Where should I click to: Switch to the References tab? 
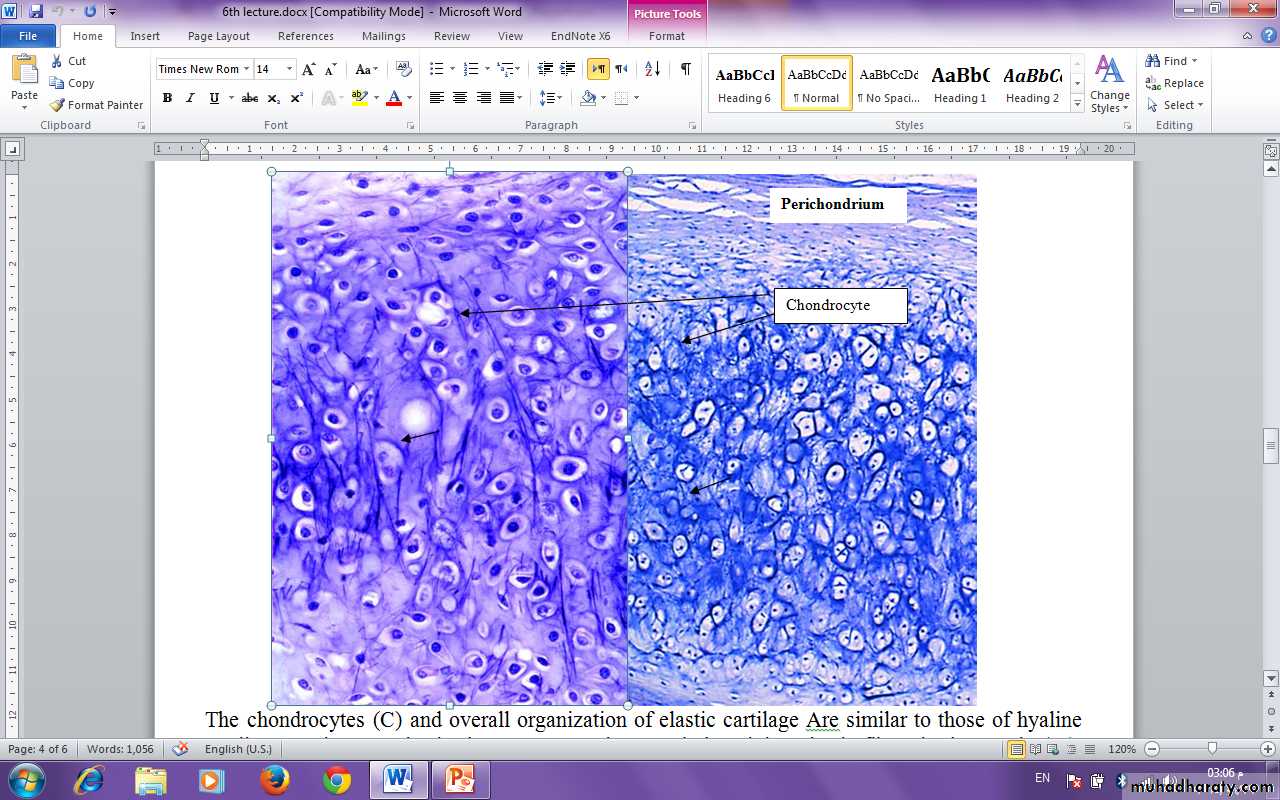pos(306,36)
